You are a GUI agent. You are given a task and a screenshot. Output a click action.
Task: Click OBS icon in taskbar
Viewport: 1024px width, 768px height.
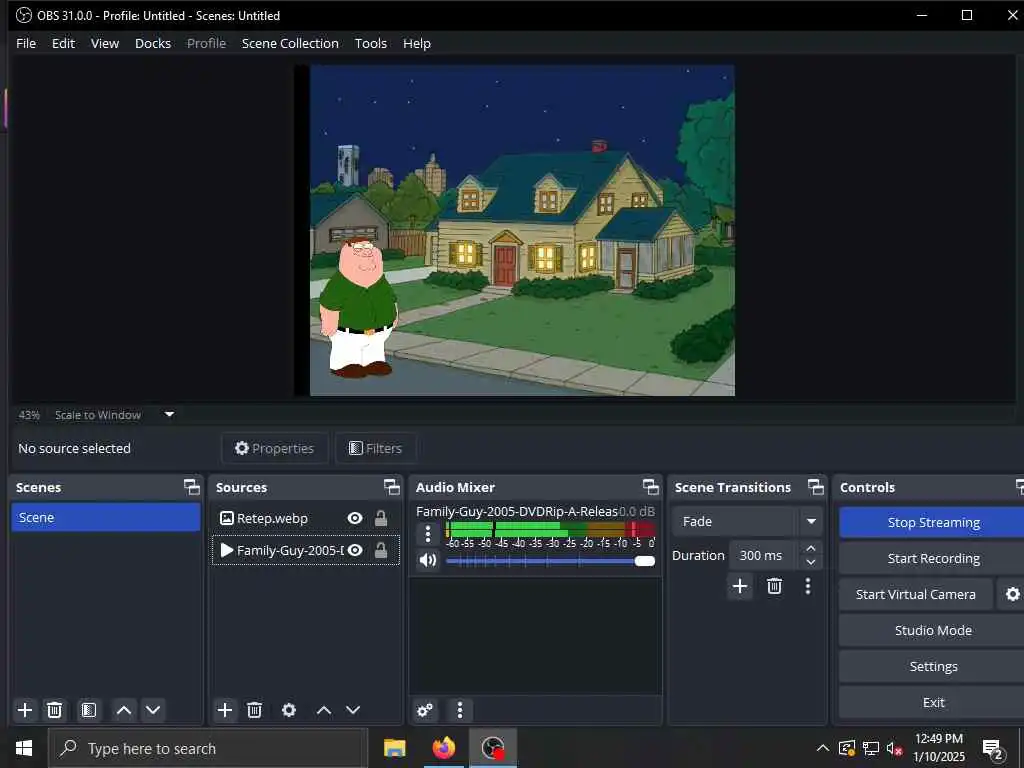click(492, 748)
